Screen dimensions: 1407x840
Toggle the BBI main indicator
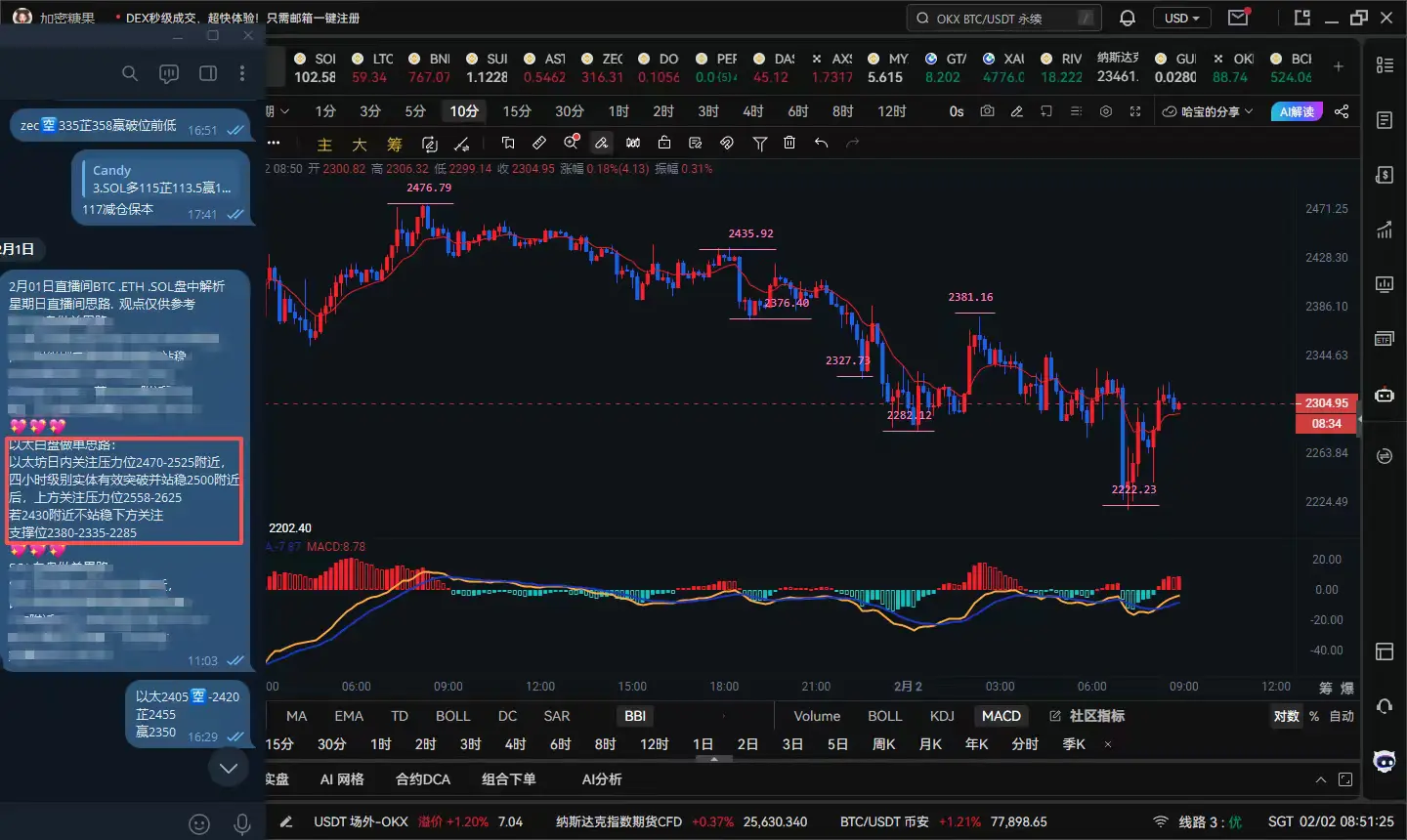(x=635, y=716)
